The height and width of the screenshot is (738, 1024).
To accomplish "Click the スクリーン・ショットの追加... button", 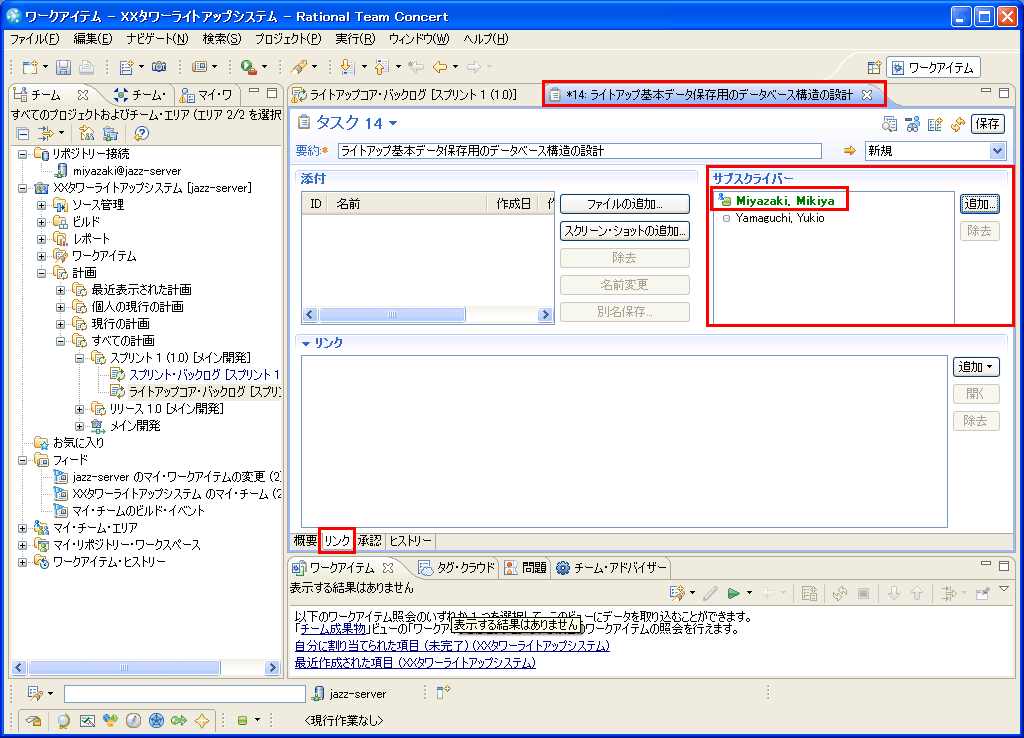I will tap(624, 231).
